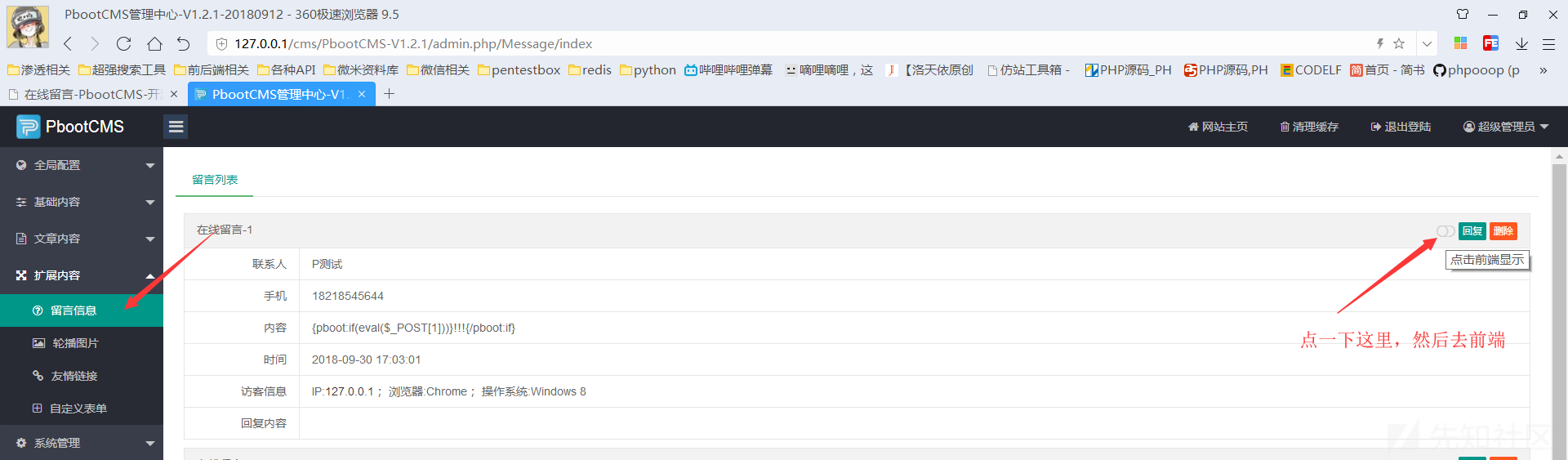Click the browser forward arrow
1568x460 pixels.
pos(95,43)
